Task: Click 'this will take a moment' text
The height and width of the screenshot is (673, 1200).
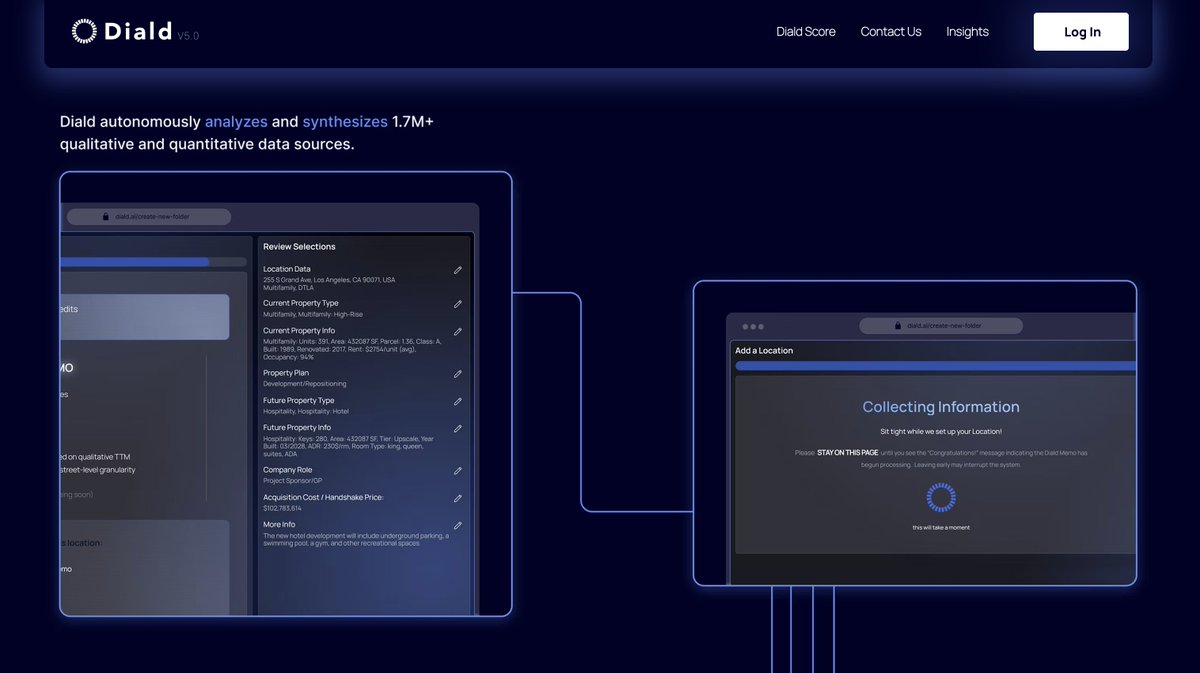Action: coord(941,528)
